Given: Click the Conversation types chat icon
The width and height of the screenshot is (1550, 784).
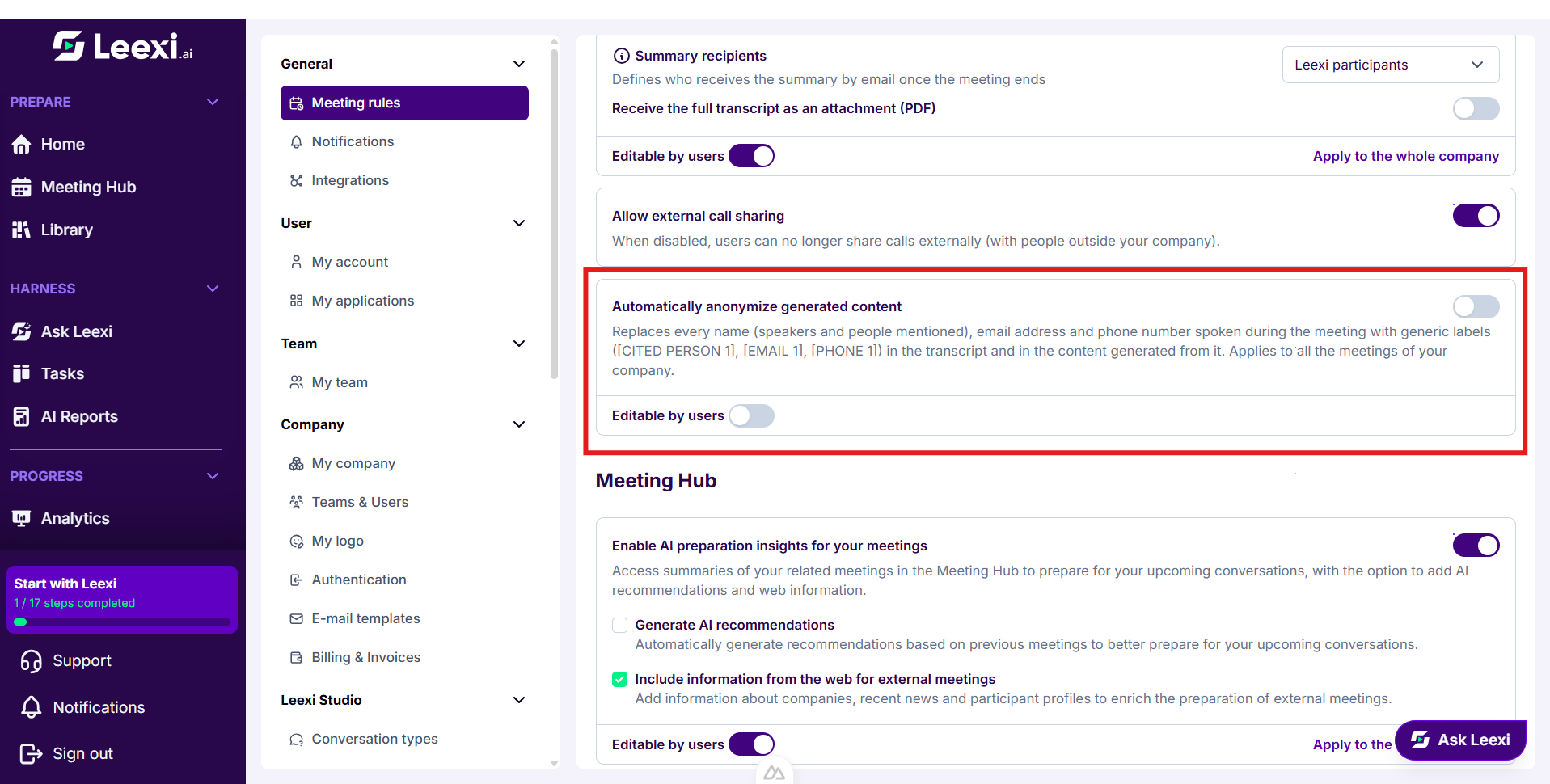Looking at the screenshot, I should [x=297, y=739].
